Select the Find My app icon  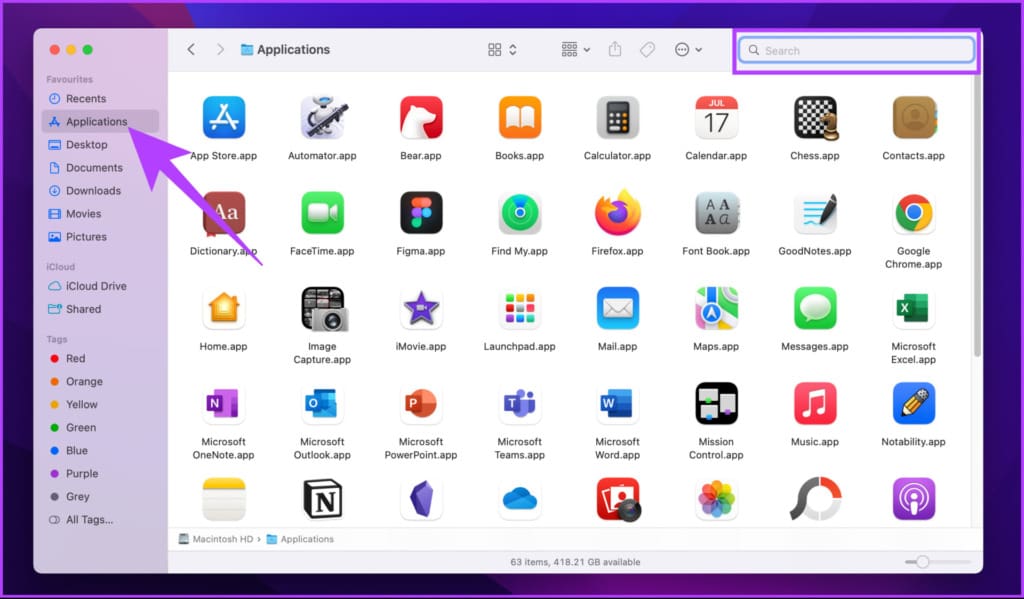(520, 213)
